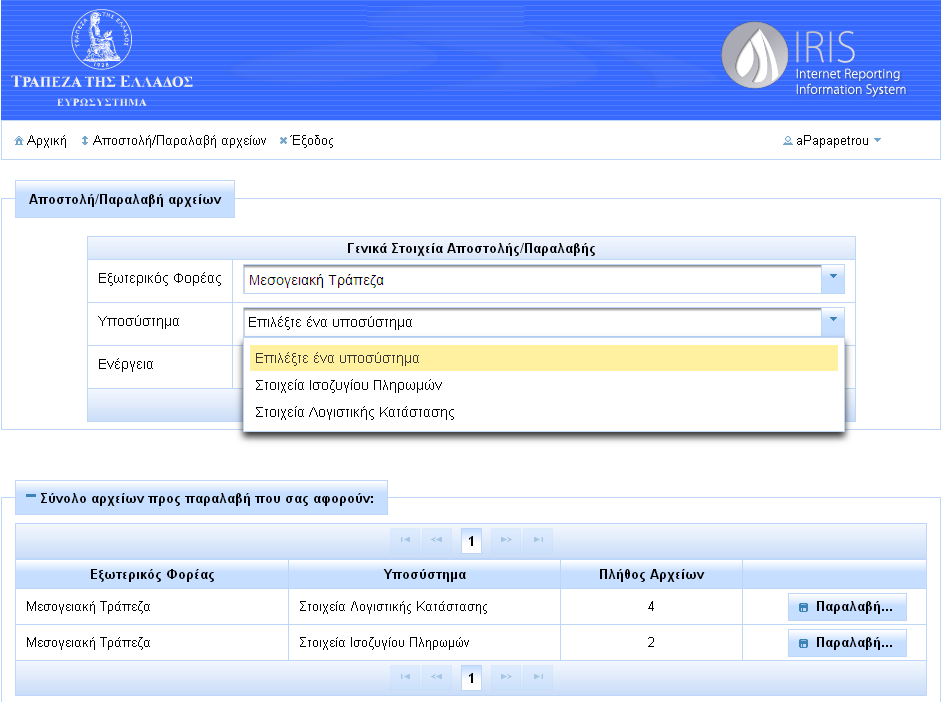
Task: Click the x icon beside Έξοδος
Action: click(x=283, y=141)
